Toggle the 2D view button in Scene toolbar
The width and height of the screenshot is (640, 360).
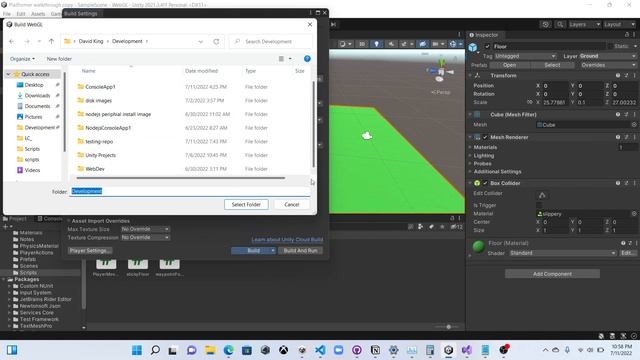point(362,44)
